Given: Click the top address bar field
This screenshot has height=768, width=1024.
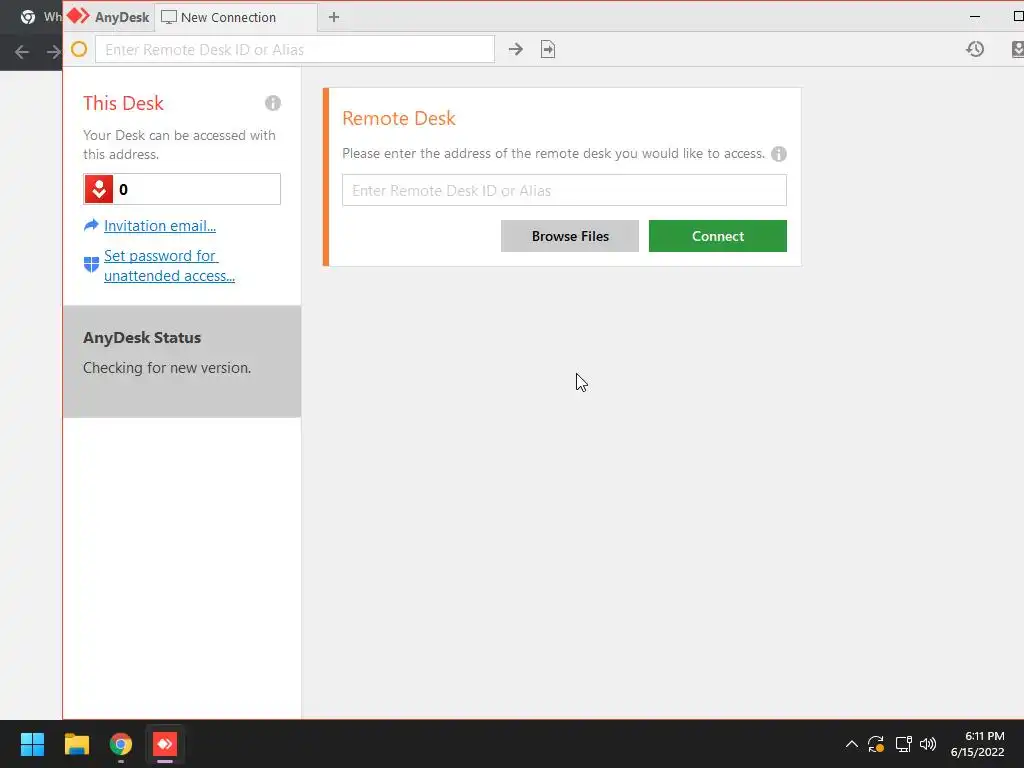Looking at the screenshot, I should (295, 50).
